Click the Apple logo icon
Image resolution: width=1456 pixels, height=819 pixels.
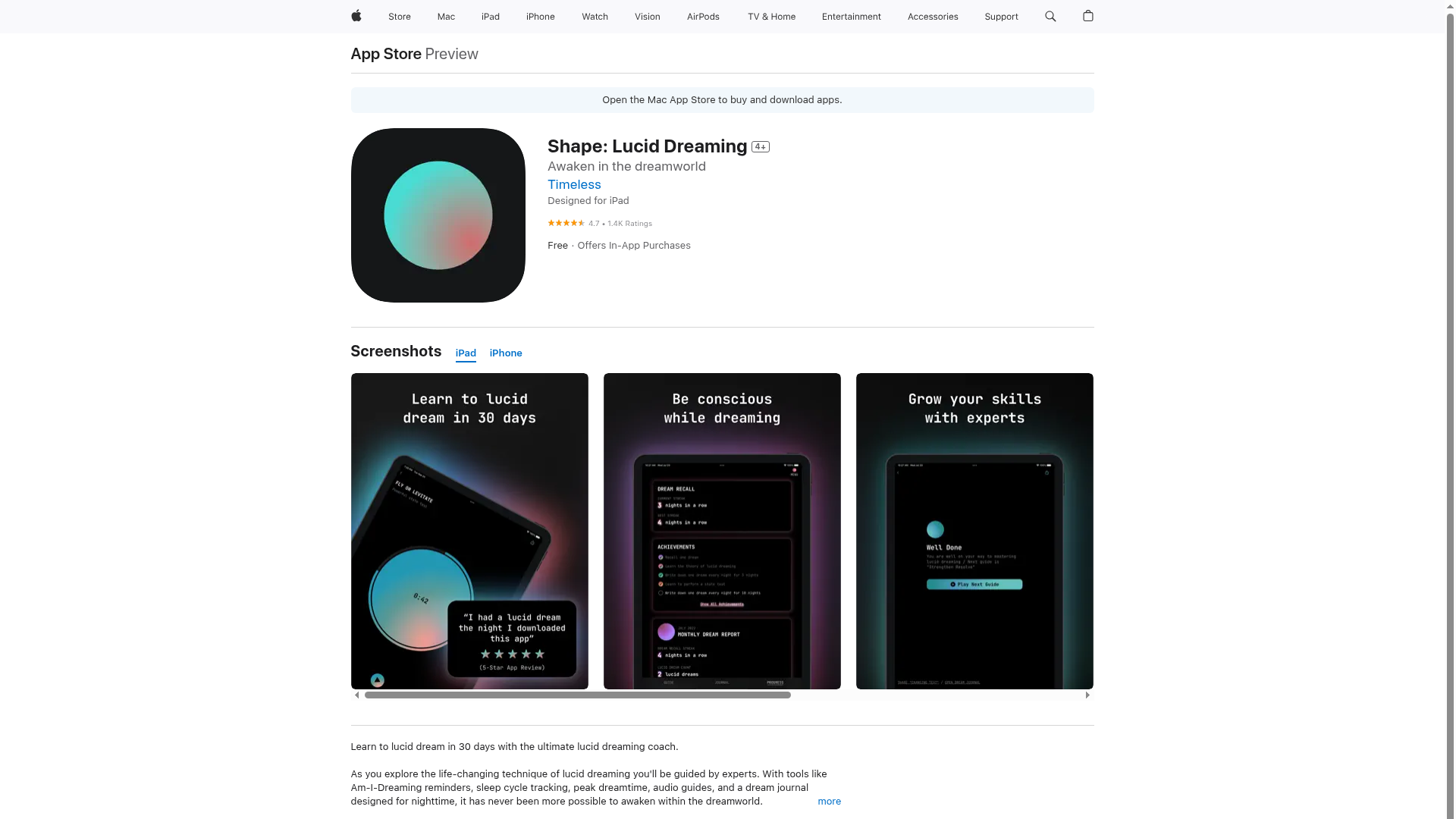click(356, 16)
